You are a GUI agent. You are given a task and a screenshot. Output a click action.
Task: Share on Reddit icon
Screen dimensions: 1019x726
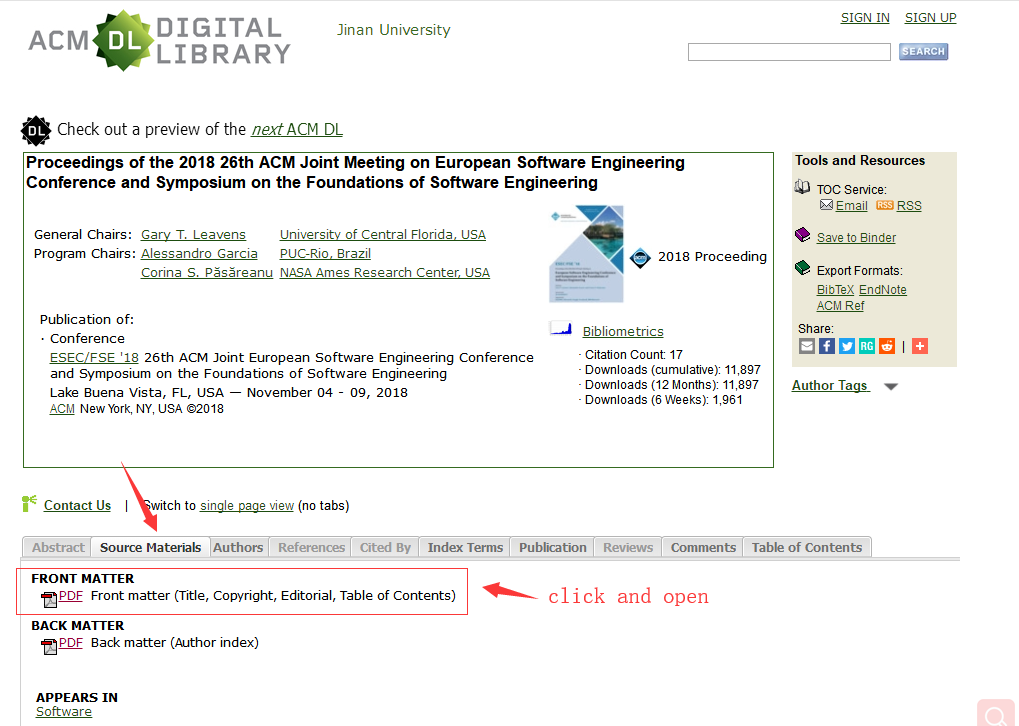click(887, 346)
